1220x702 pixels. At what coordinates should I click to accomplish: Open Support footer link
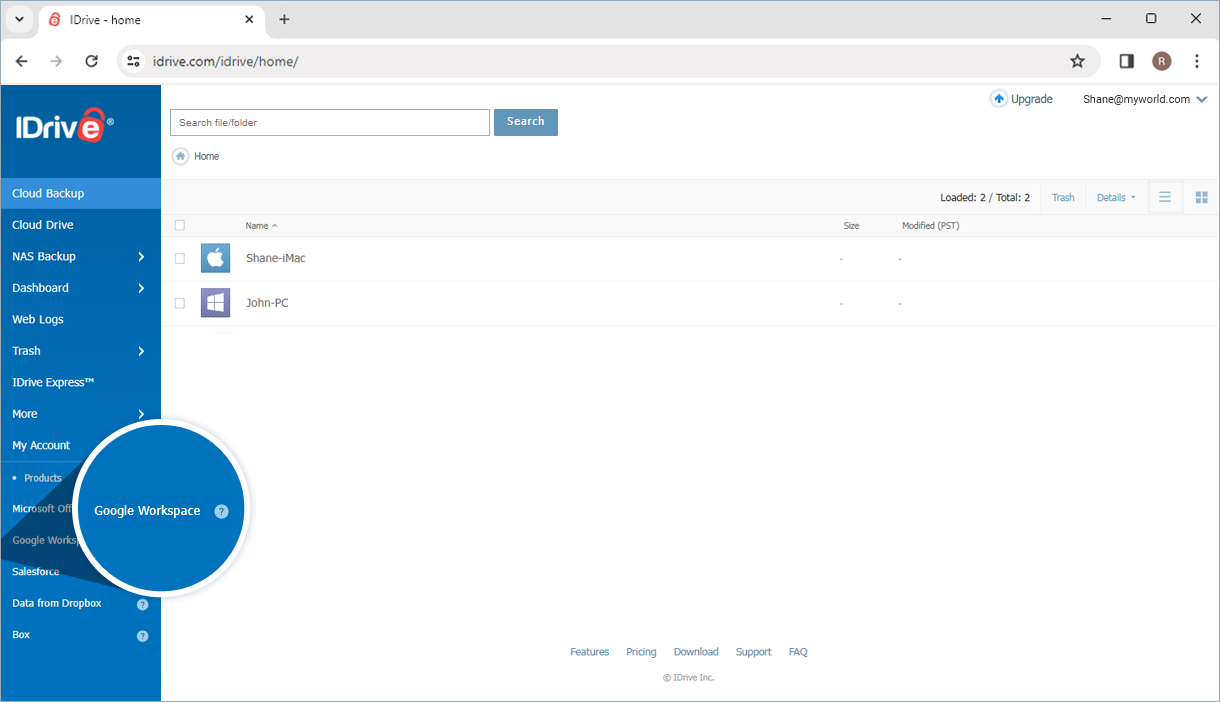[x=754, y=652]
